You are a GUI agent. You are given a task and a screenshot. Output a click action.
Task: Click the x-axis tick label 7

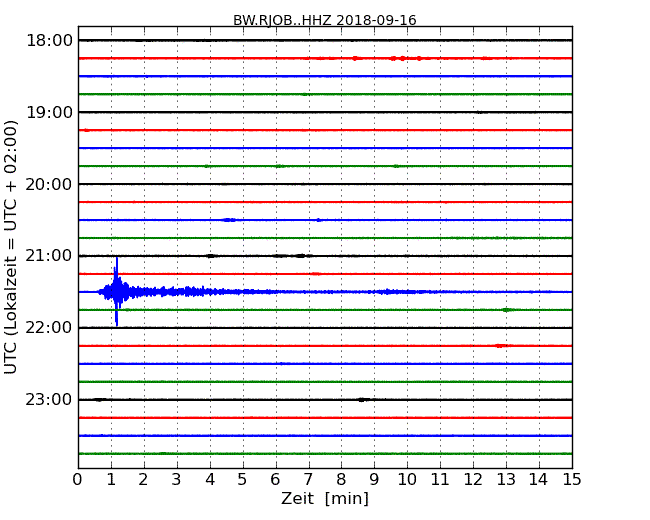[308, 480]
